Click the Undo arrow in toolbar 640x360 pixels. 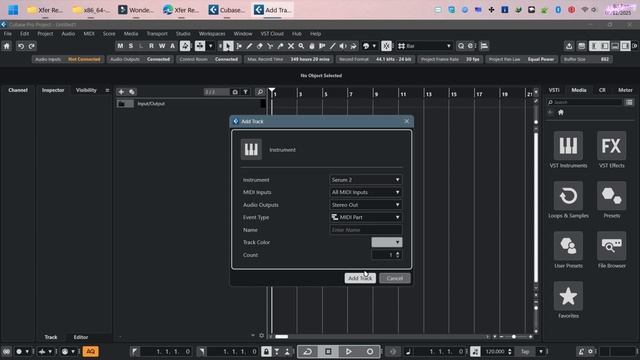click(x=21, y=46)
